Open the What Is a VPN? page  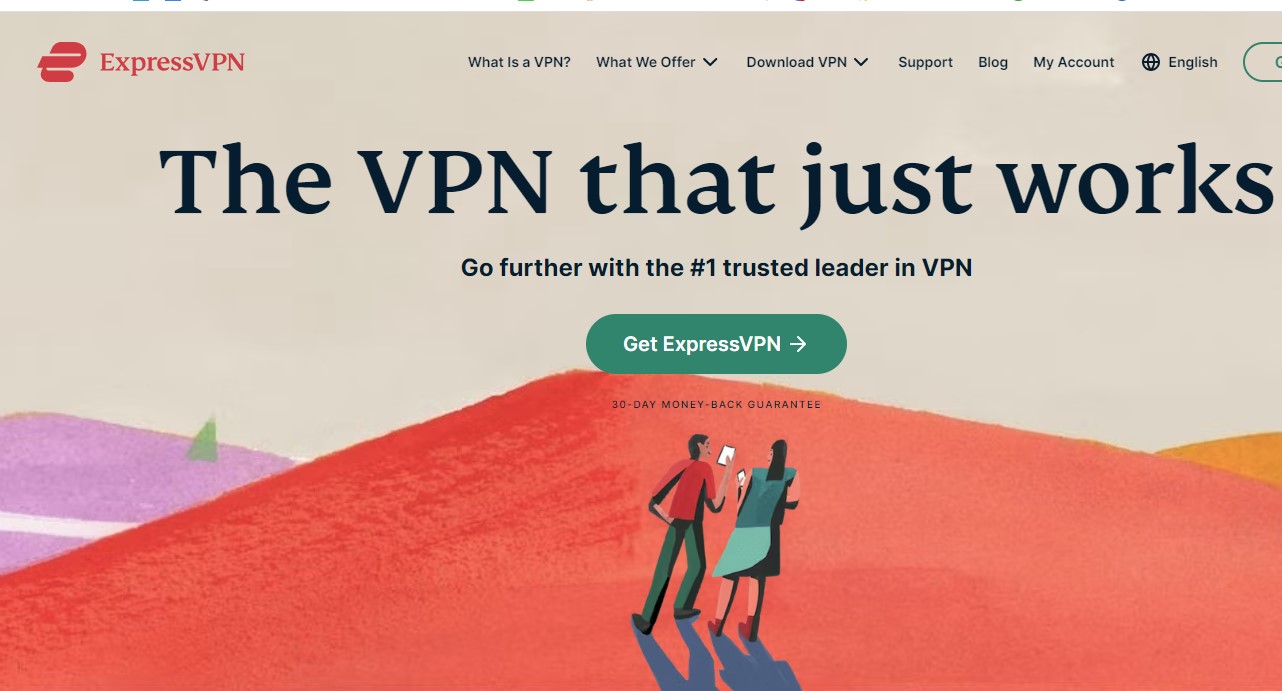[x=519, y=62]
